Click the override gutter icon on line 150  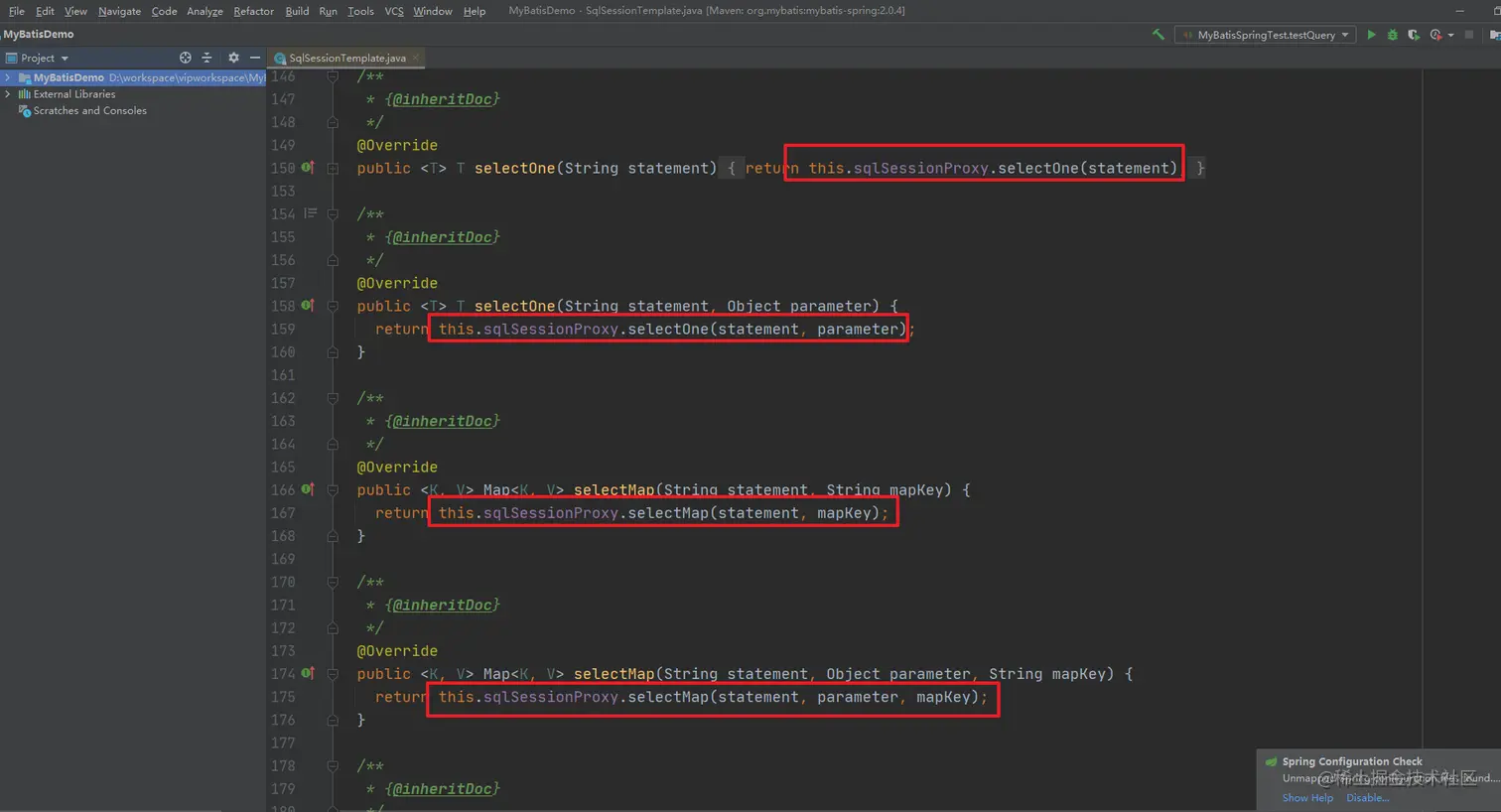[x=308, y=168]
